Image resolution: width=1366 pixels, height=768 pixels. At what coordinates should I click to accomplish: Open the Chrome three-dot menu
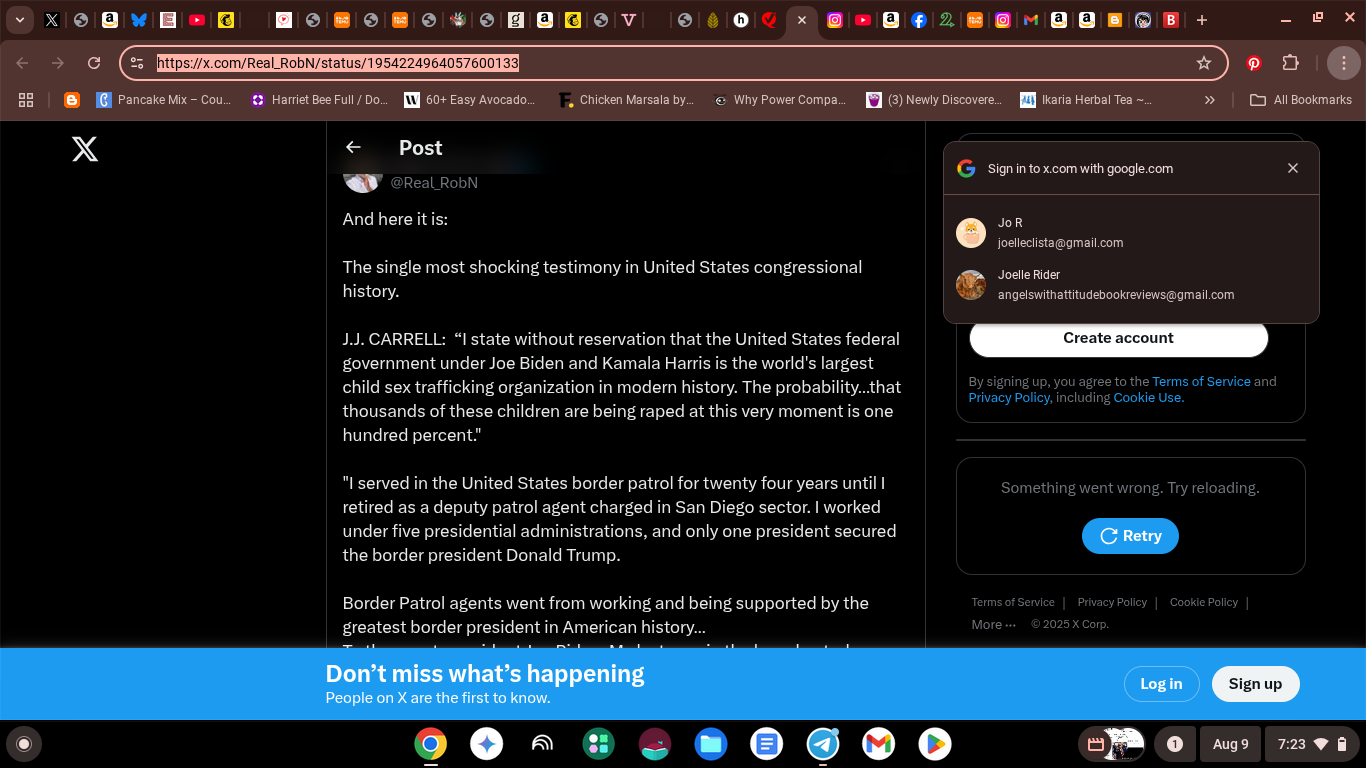pos(1343,63)
